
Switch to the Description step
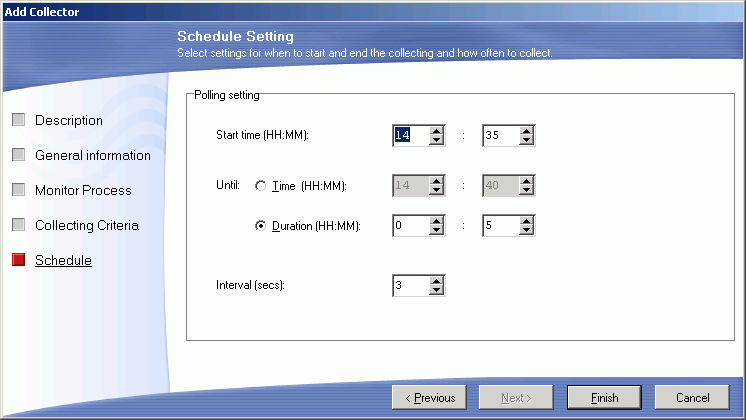[69, 120]
